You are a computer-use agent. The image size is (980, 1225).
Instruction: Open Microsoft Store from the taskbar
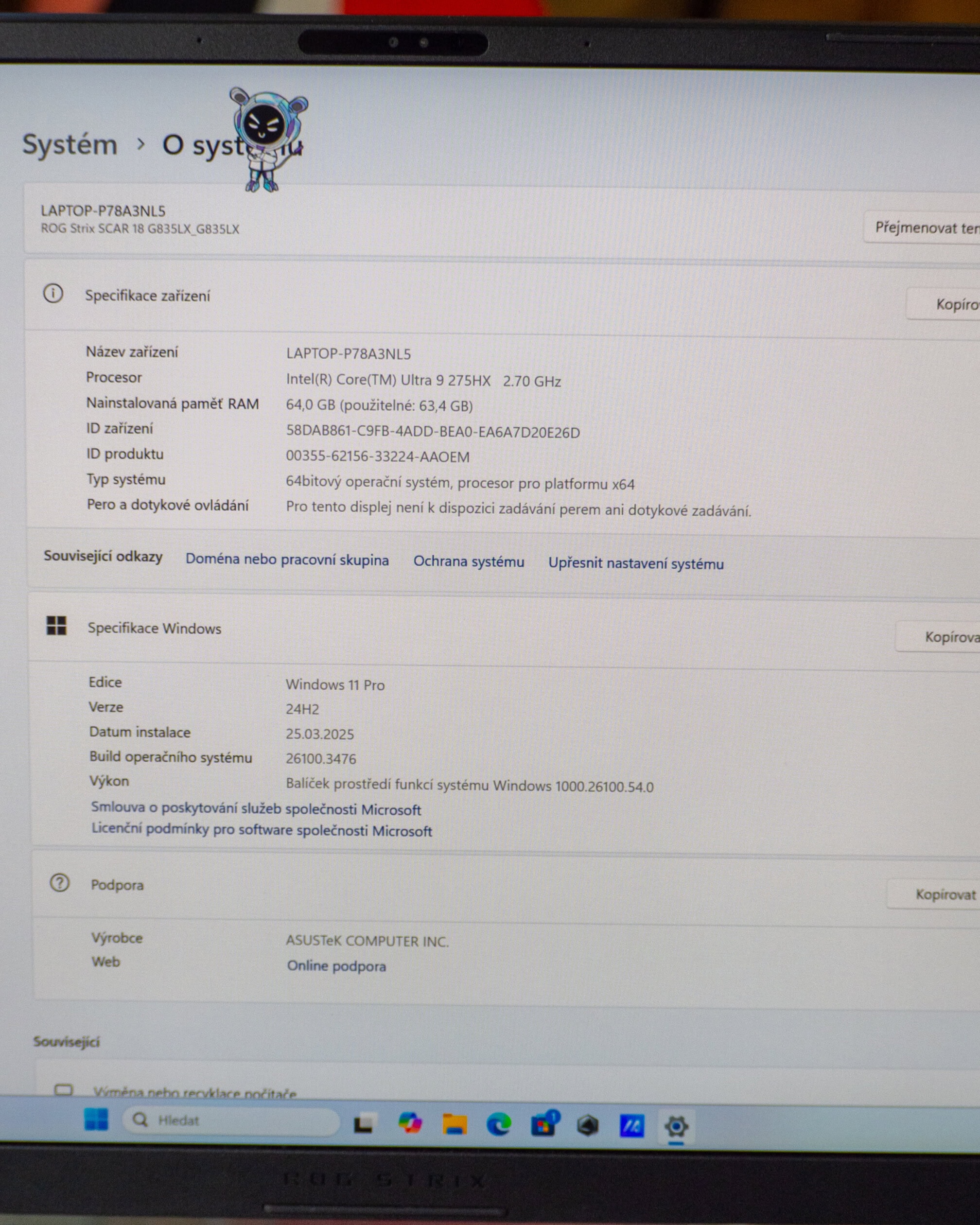[544, 1124]
